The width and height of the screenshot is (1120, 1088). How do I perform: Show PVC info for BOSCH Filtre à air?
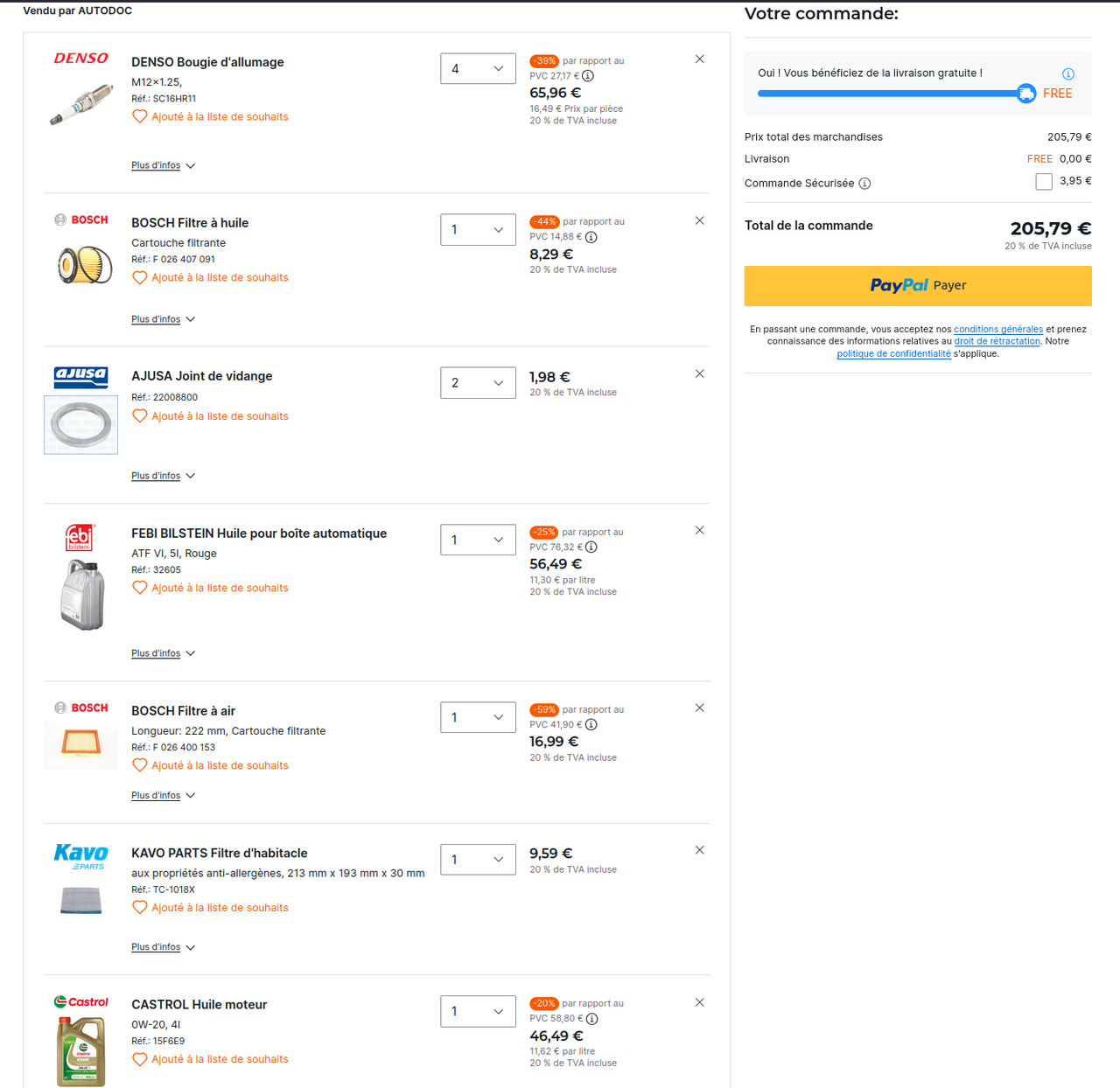click(591, 725)
